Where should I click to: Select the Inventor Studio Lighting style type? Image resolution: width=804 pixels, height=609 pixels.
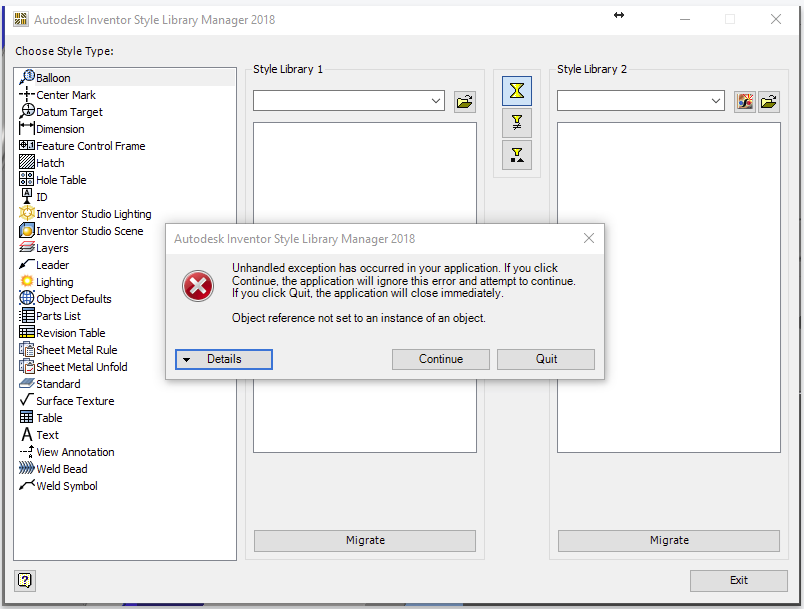(92, 213)
